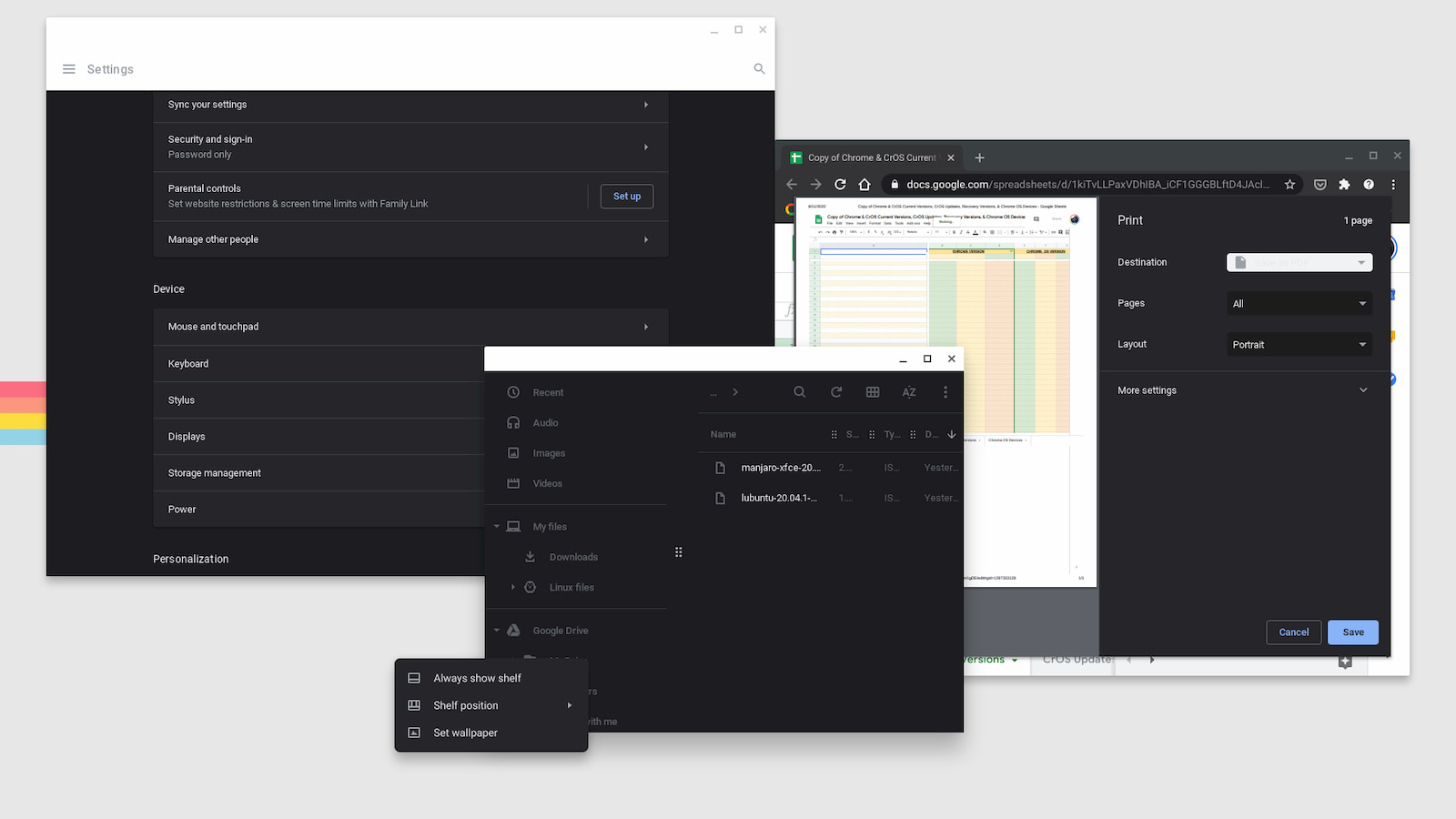Open Layout dropdown set to Portrait
This screenshot has width=1456, height=819.
pyautogui.click(x=1299, y=345)
